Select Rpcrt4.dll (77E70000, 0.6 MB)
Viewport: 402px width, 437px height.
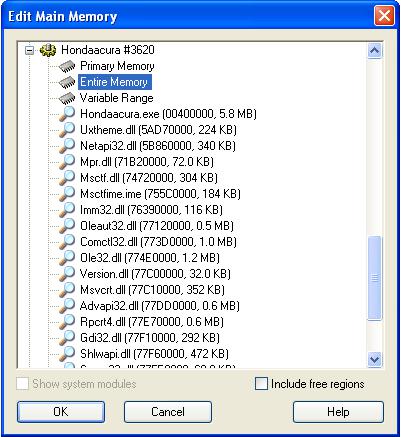click(x=152, y=322)
